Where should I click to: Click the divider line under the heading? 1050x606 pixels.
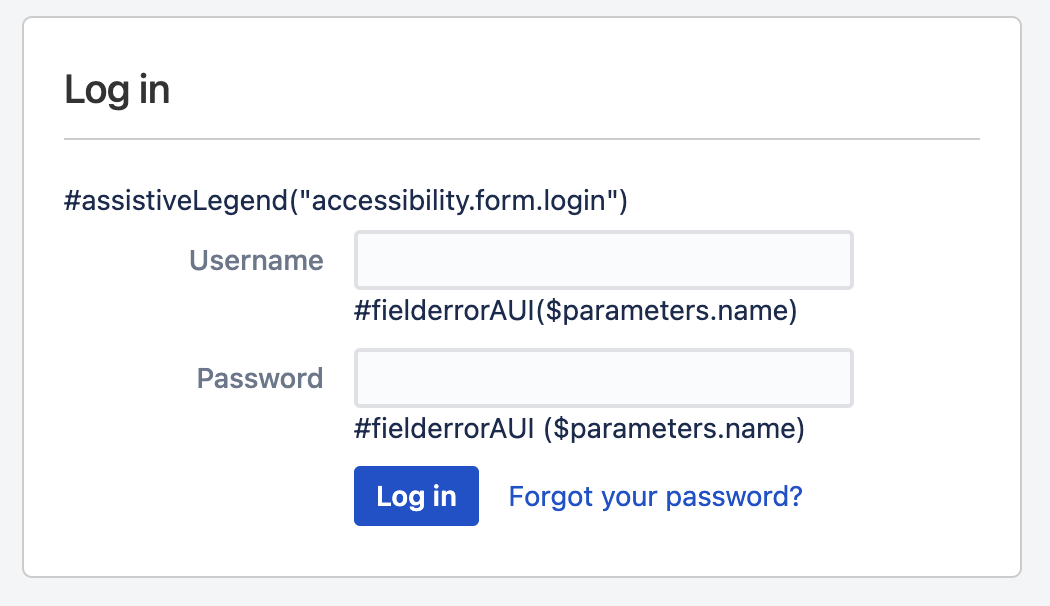click(521, 138)
